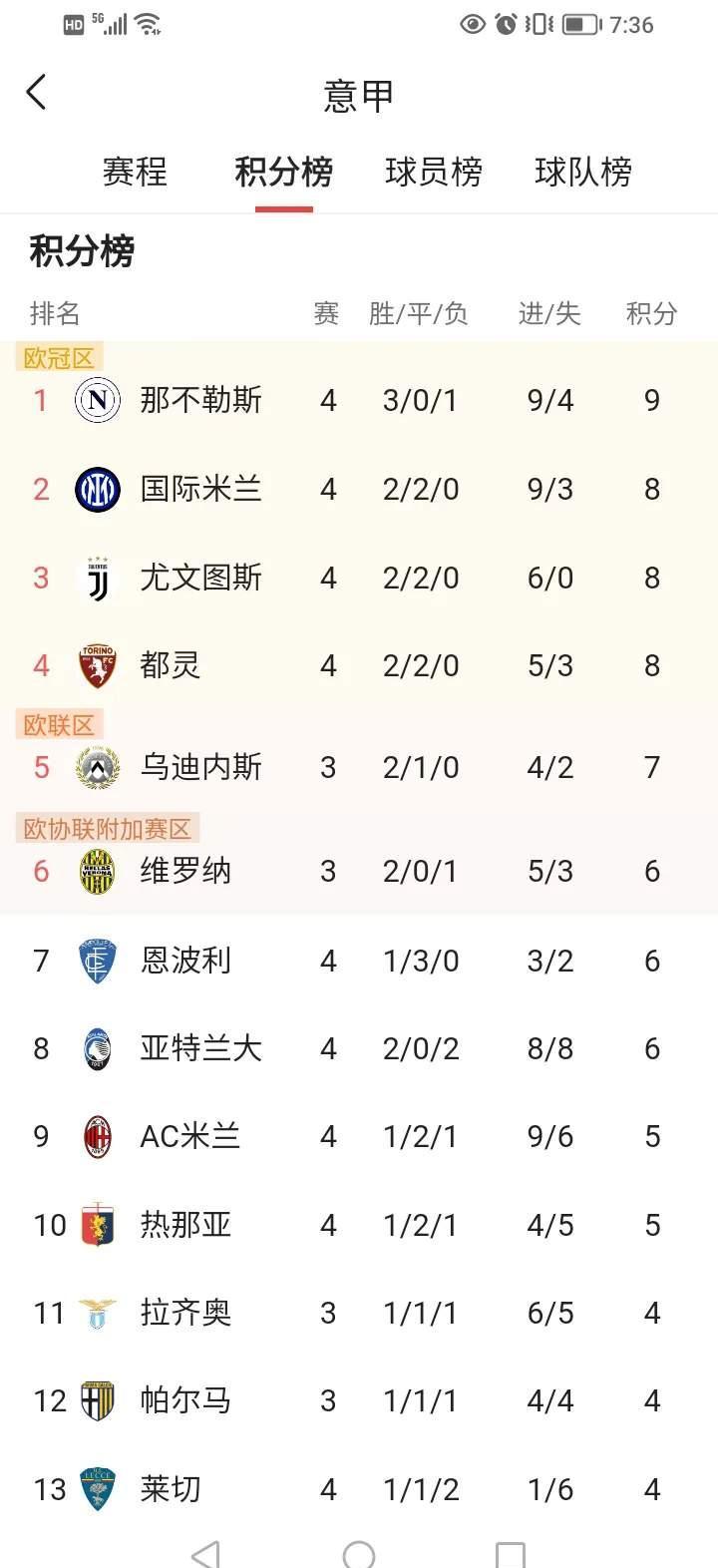Select the Hellas Verona badge

tap(97, 871)
